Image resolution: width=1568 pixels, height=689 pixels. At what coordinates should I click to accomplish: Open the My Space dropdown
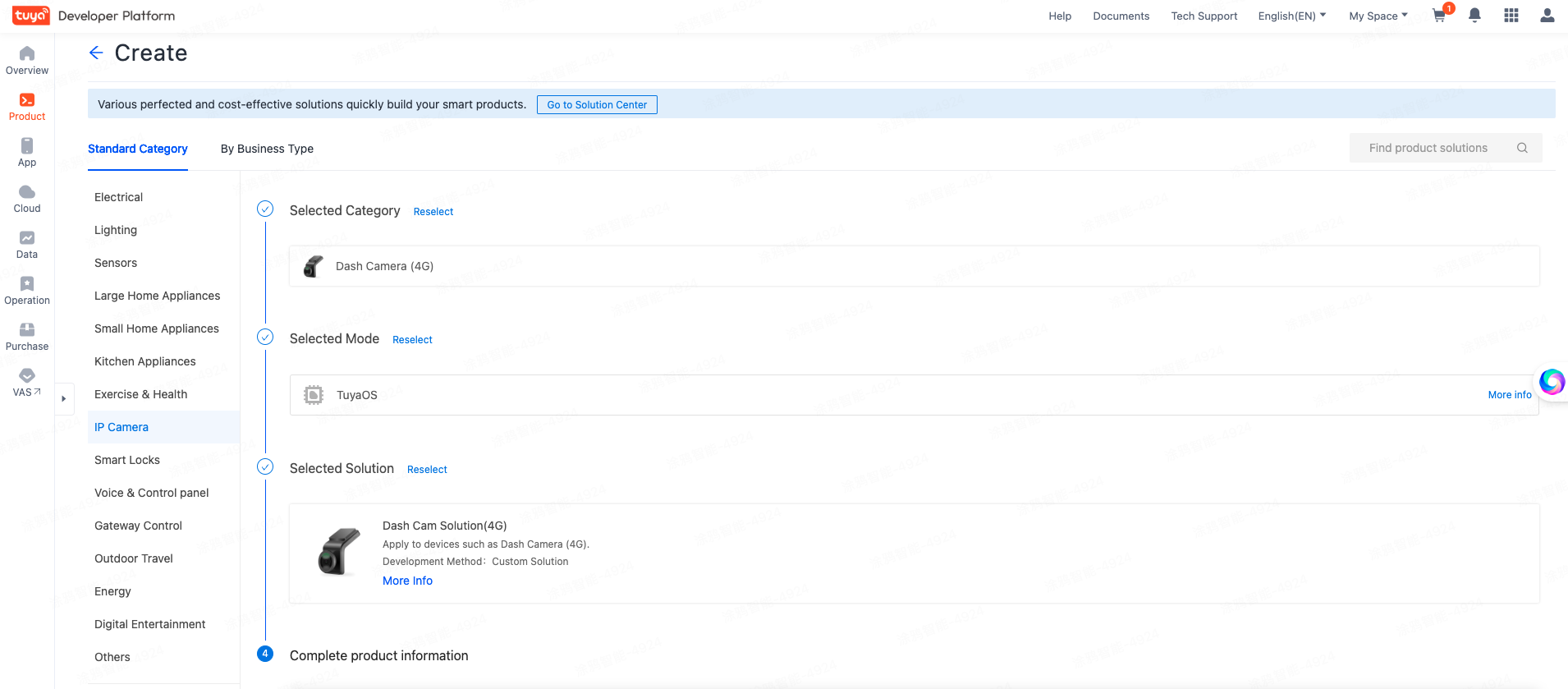click(x=1378, y=16)
